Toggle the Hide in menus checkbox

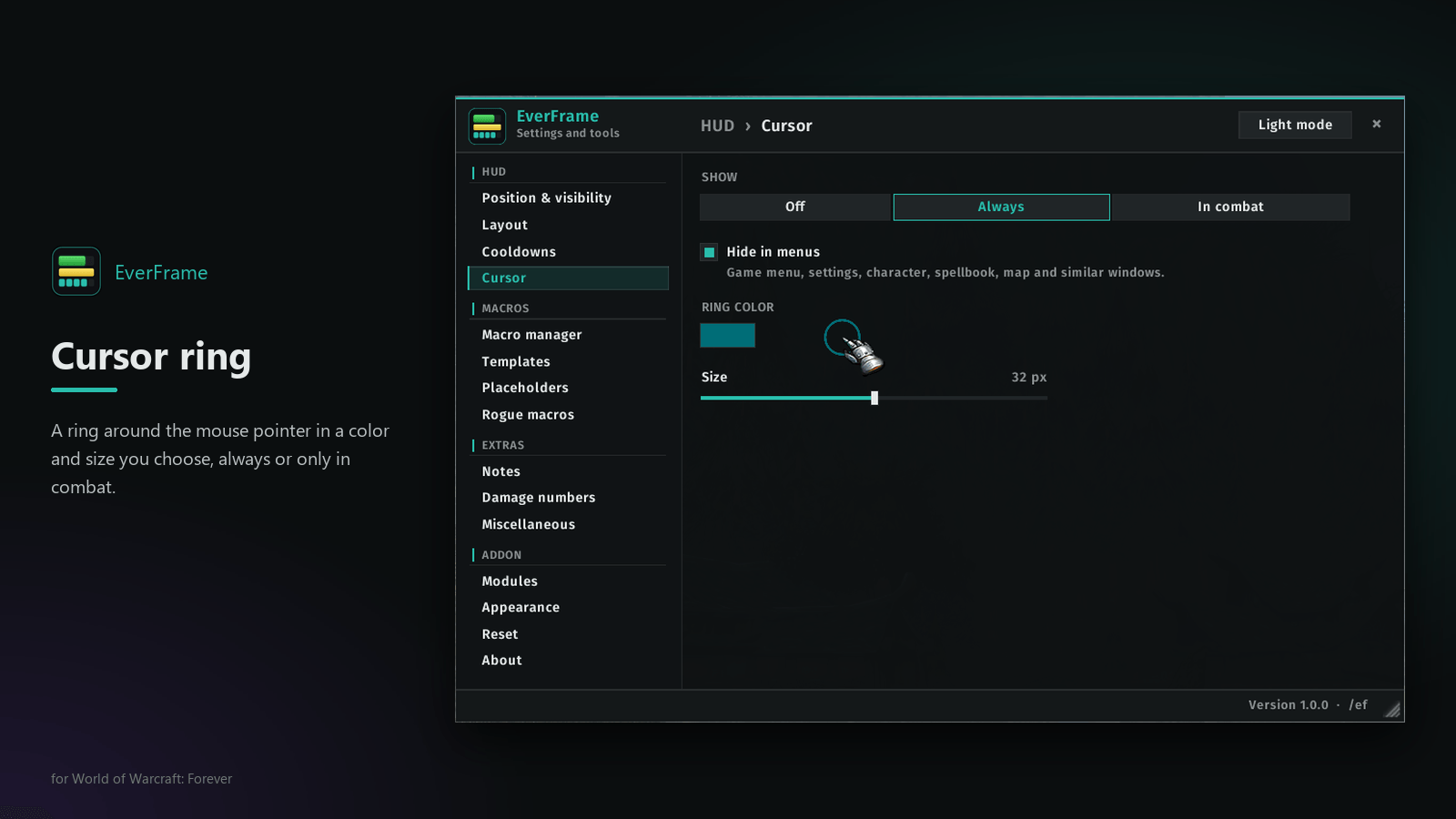pyautogui.click(x=709, y=252)
